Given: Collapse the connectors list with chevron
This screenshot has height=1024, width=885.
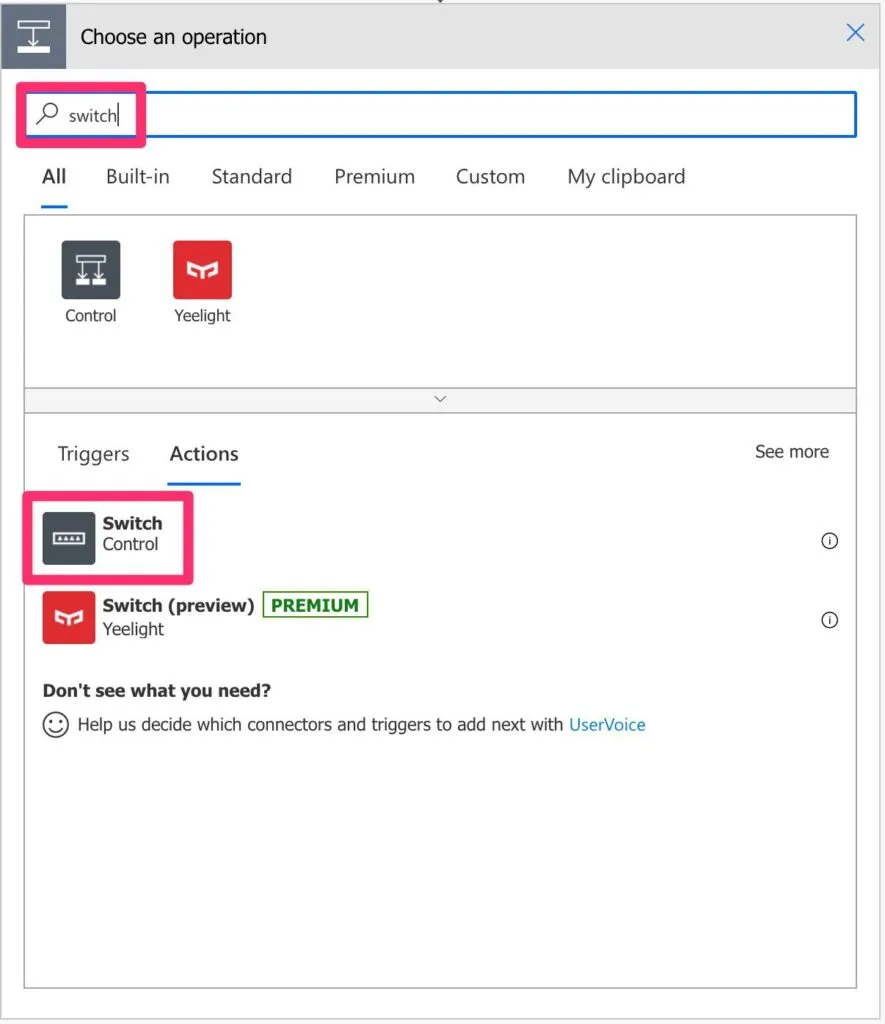Looking at the screenshot, I should [440, 399].
